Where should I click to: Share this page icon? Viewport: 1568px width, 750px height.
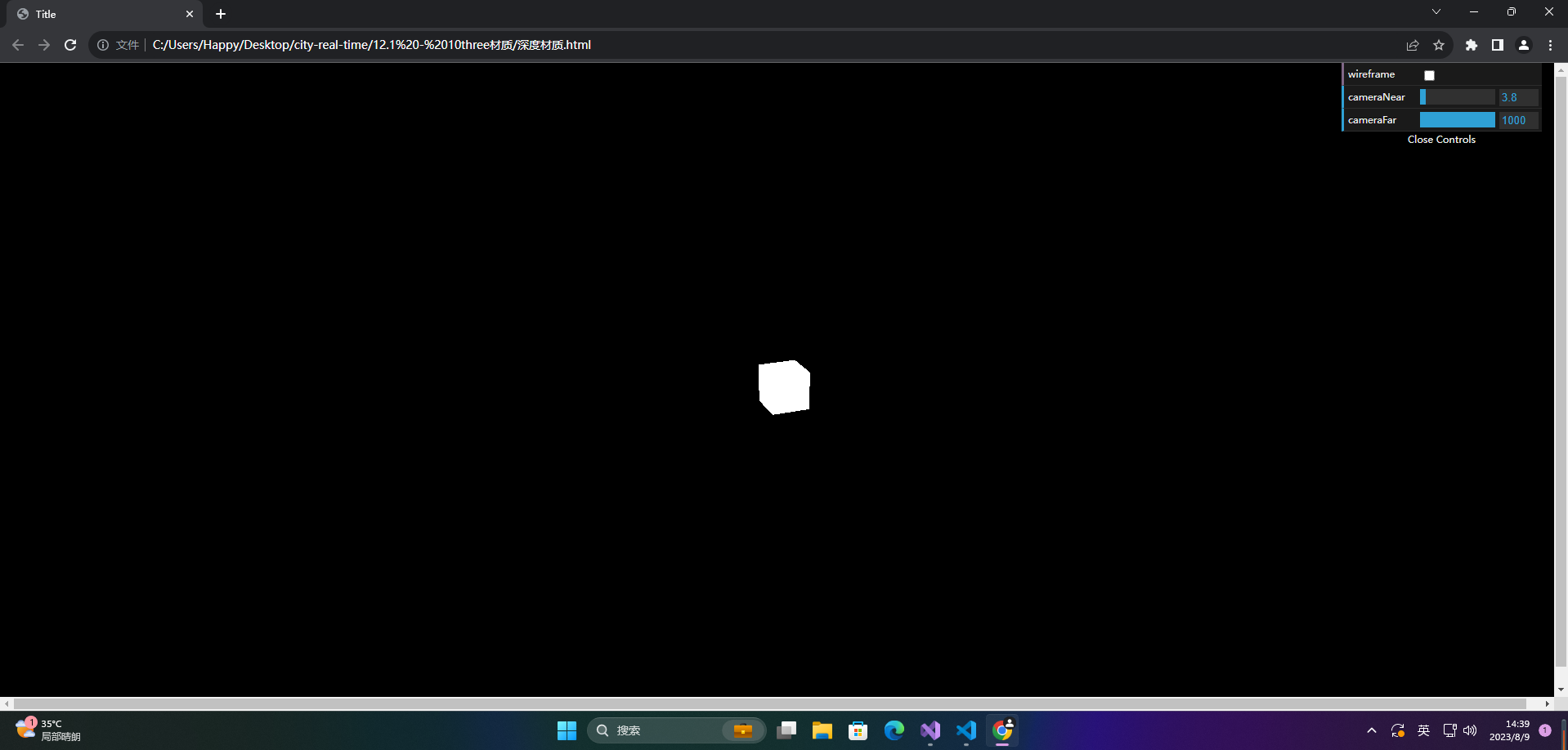pyautogui.click(x=1413, y=45)
